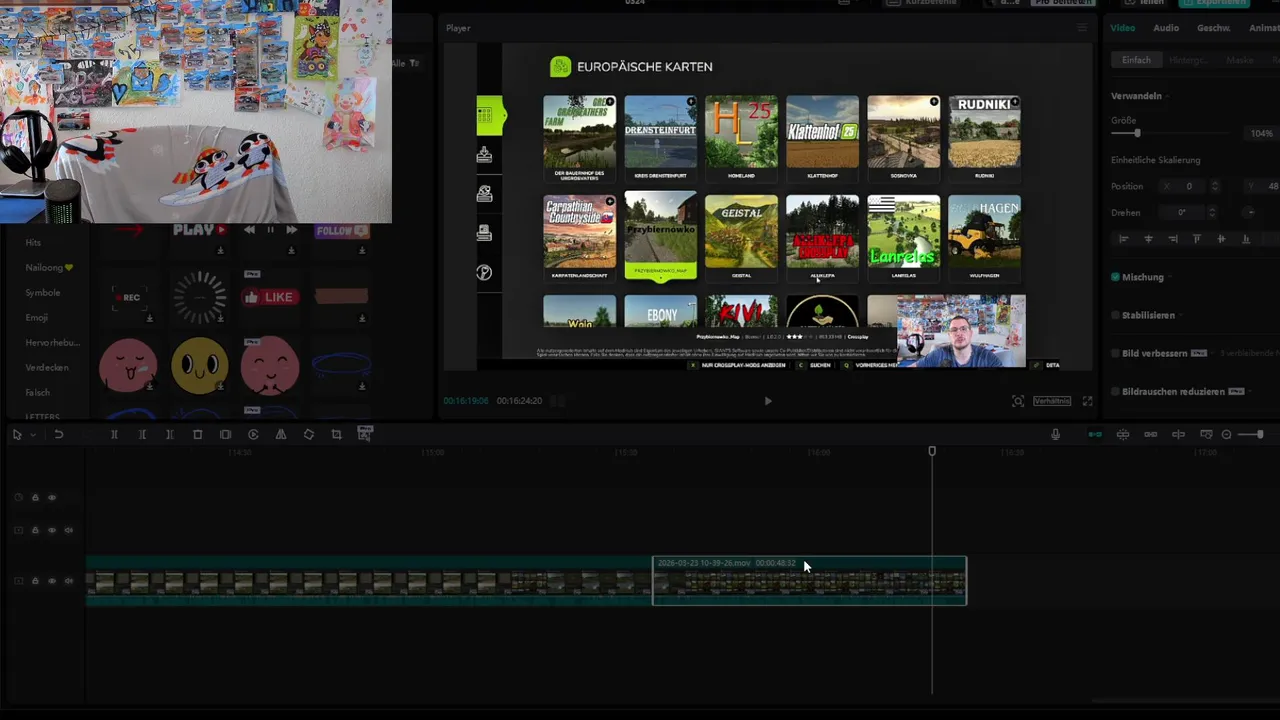Expand the Mischung section arrow

coord(1170,277)
